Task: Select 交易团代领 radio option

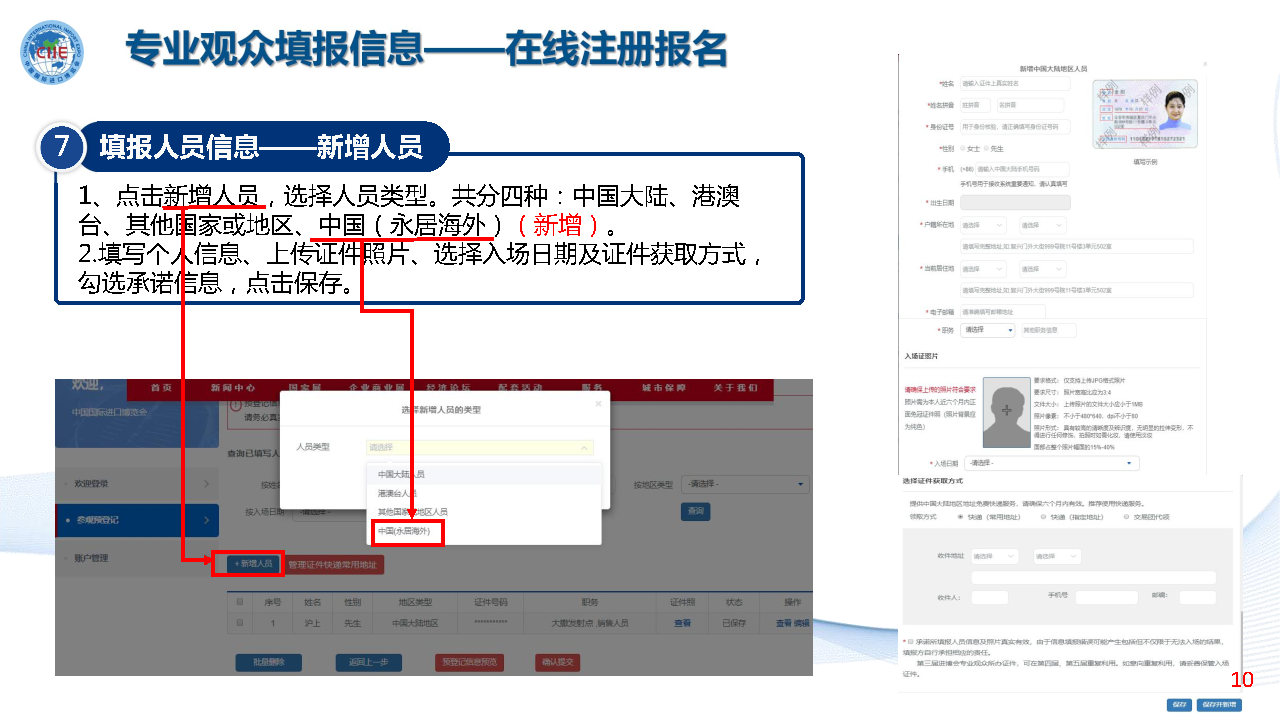Action: (x=1126, y=517)
